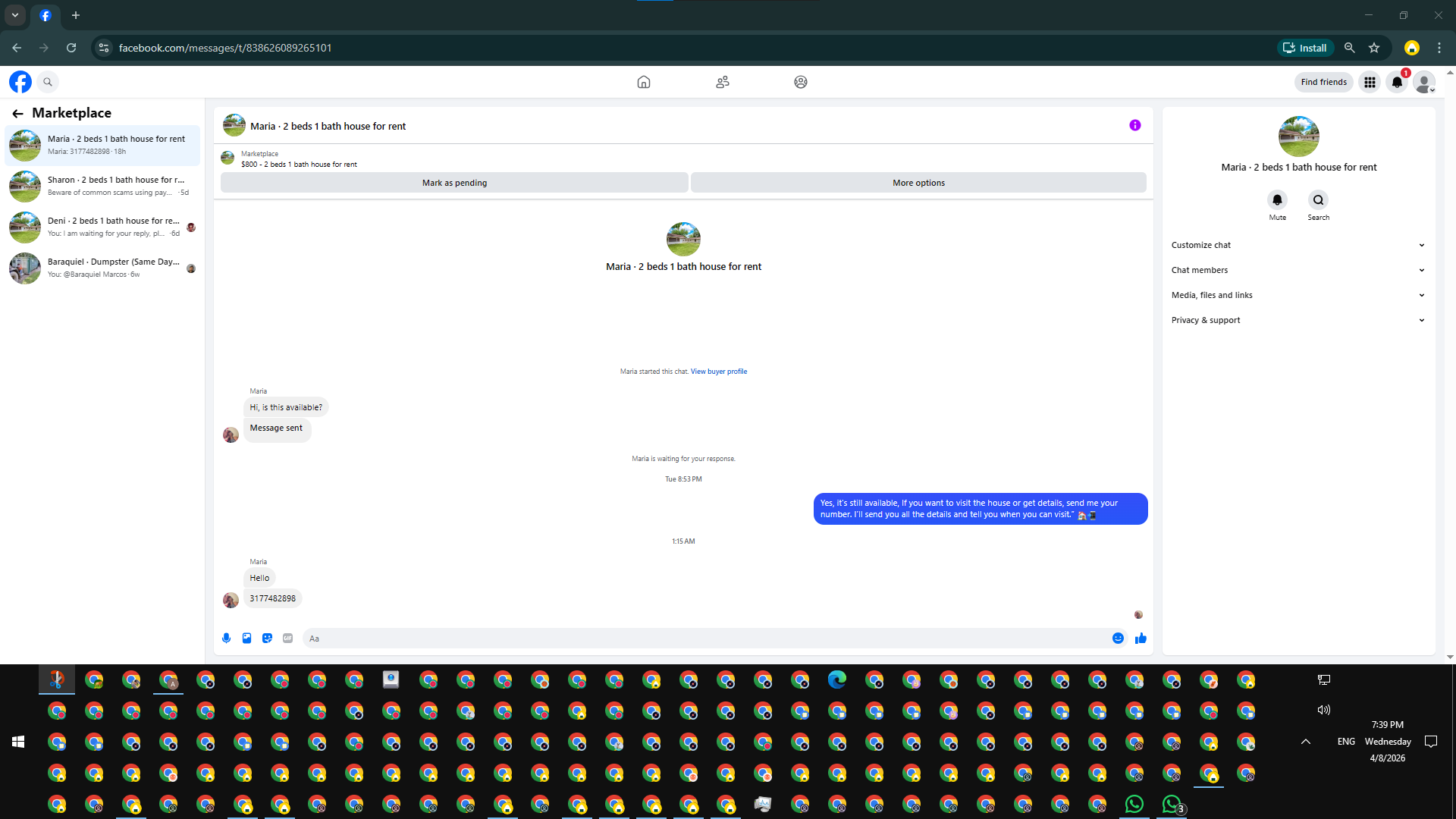Viewport: 1456px width, 819px height.
Task: Toggle the conversation information panel icon
Action: (1134, 125)
